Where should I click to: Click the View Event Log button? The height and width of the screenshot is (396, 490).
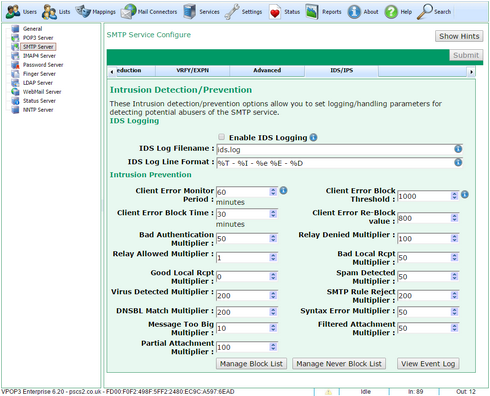428,364
